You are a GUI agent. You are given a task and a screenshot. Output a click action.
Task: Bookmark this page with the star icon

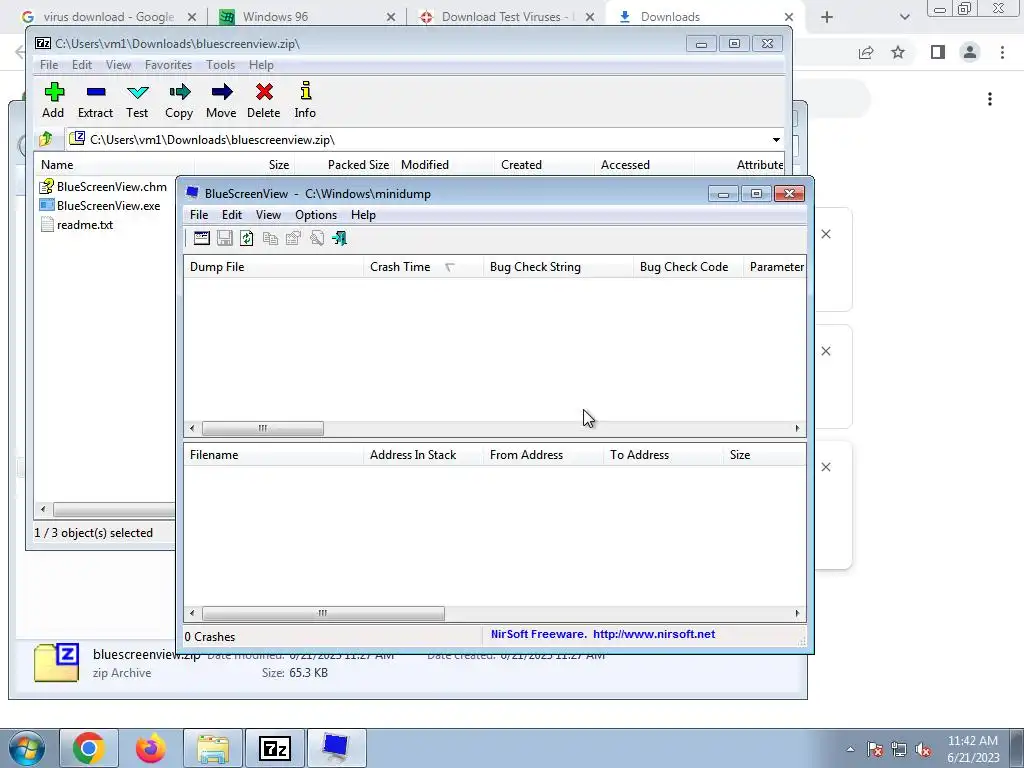pos(898,53)
